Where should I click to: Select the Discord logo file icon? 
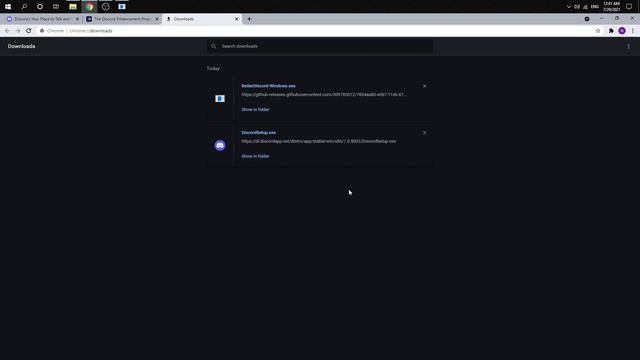point(220,145)
